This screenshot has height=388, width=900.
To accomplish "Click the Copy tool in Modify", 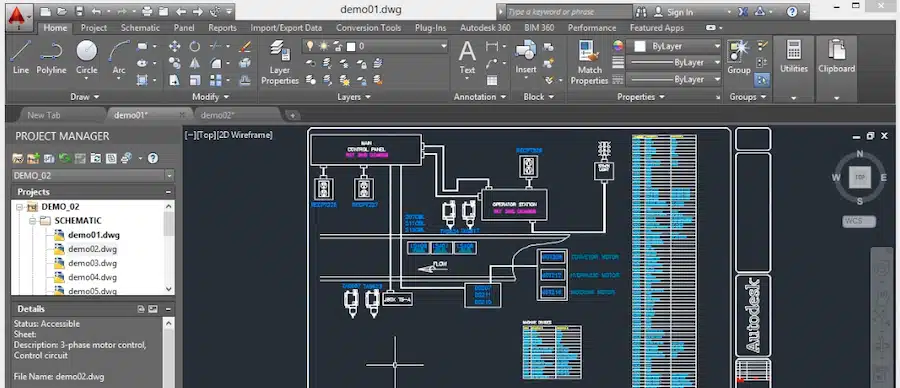I will [x=174, y=63].
